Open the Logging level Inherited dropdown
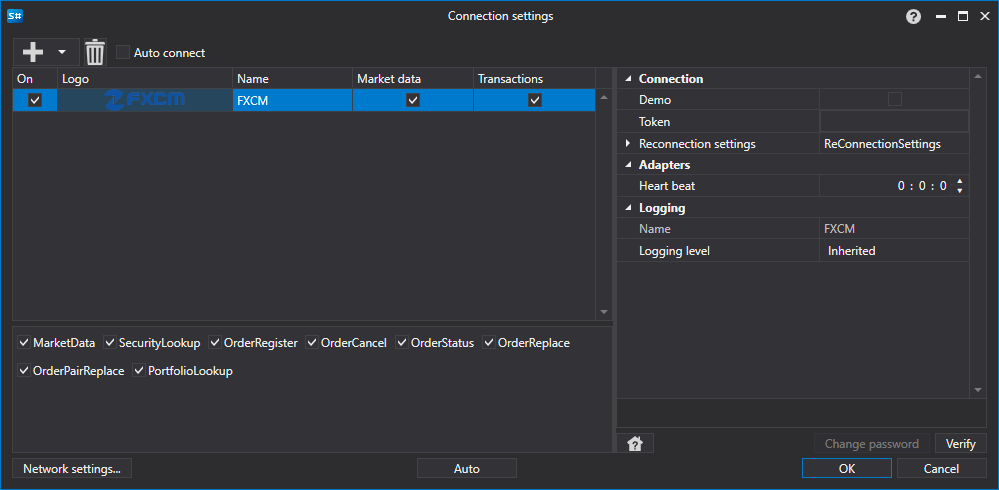Image resolution: width=999 pixels, height=490 pixels. click(x=894, y=251)
